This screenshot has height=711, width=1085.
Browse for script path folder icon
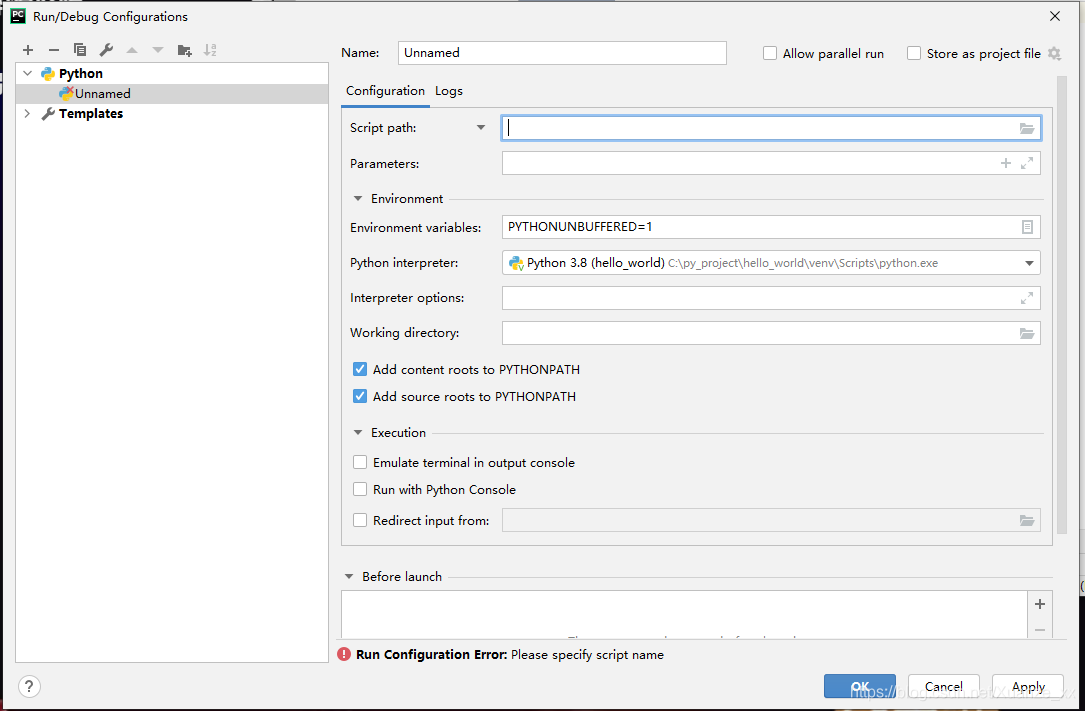pyautogui.click(x=1027, y=129)
